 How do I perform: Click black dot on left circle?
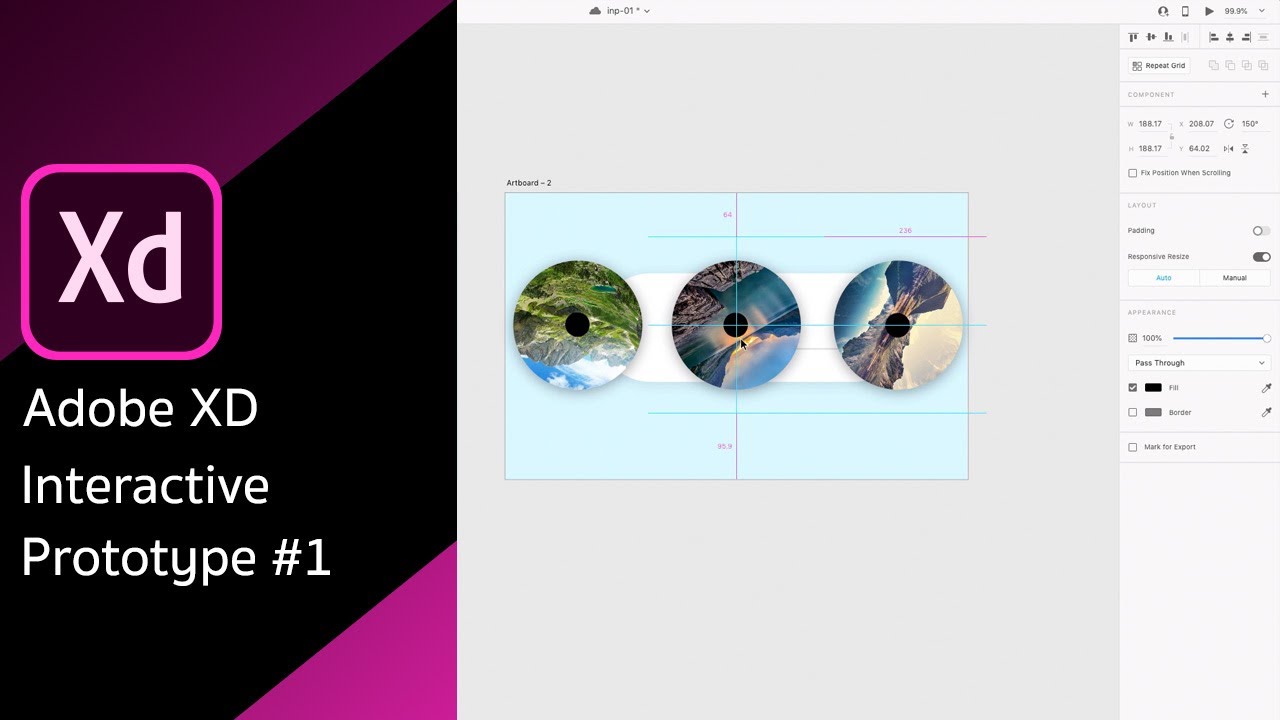tap(577, 324)
